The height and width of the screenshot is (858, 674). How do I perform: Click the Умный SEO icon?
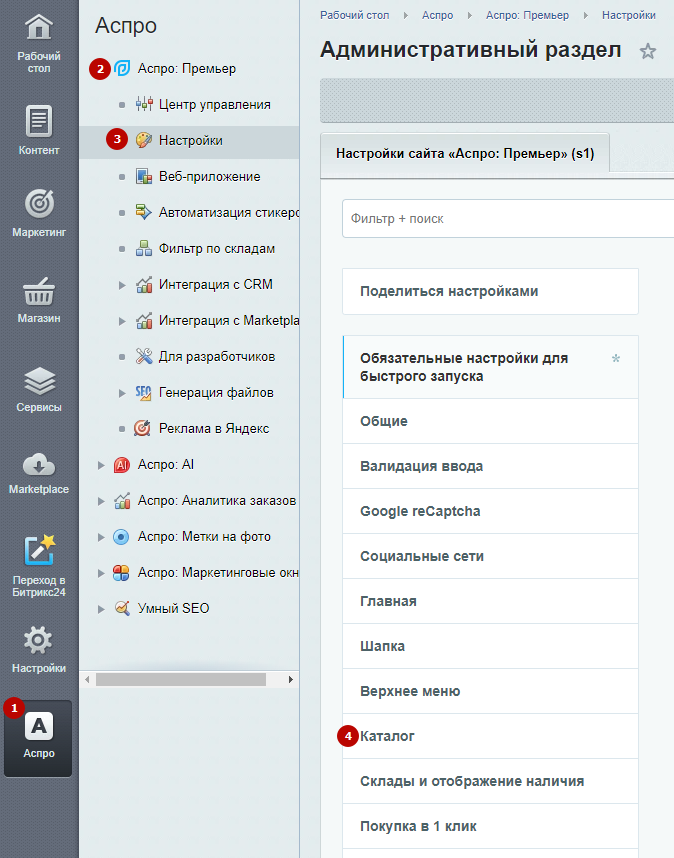pos(122,608)
